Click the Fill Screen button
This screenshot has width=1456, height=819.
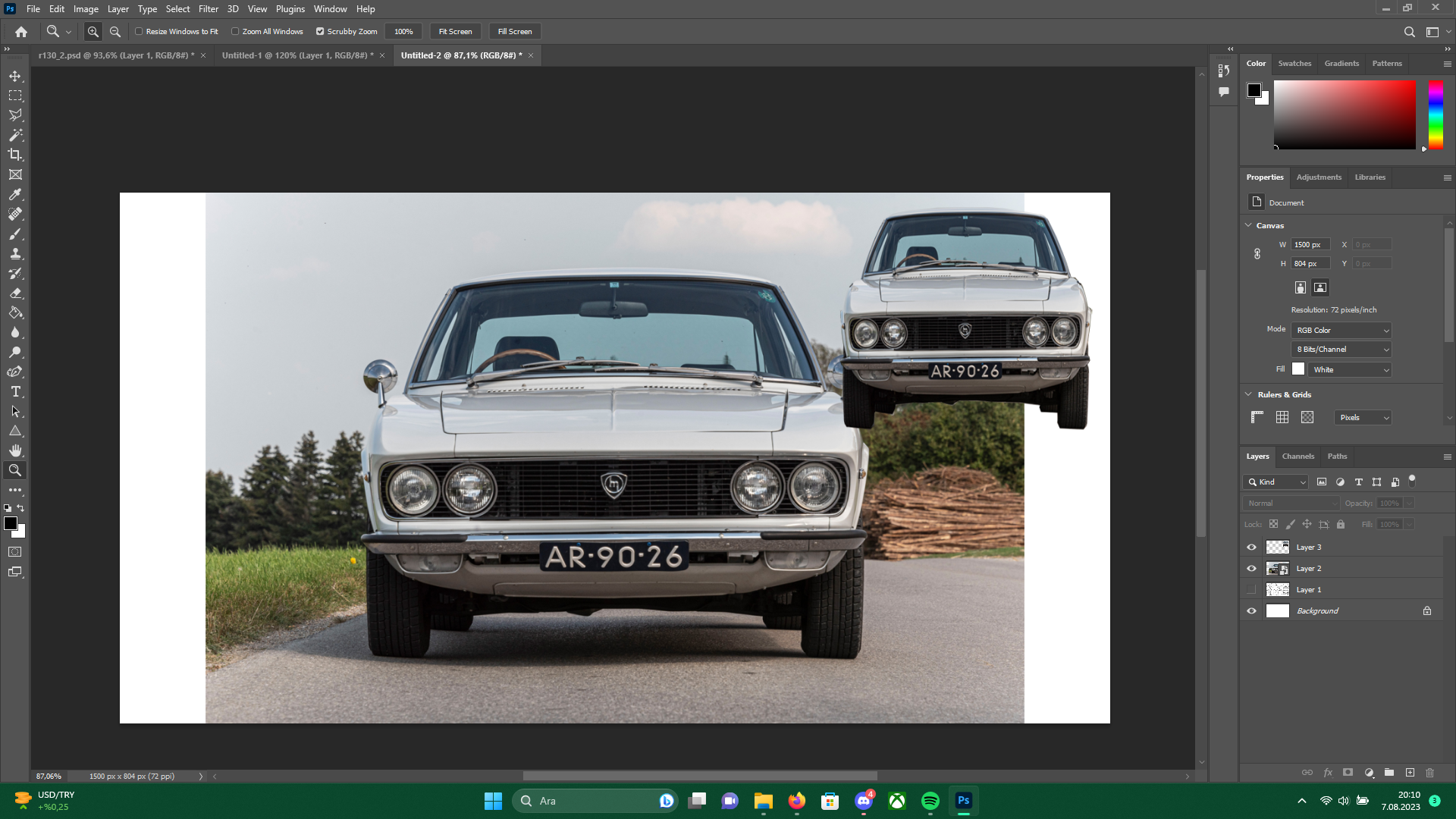click(x=515, y=32)
